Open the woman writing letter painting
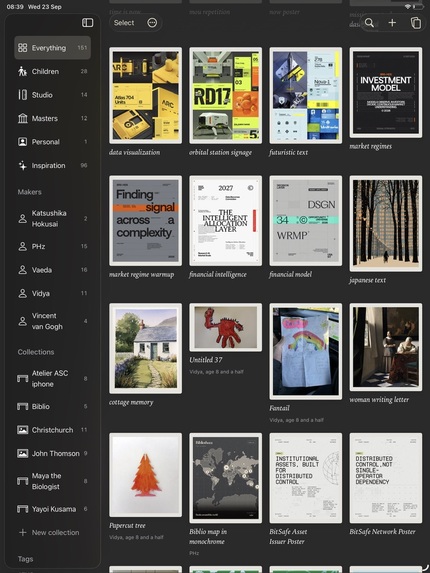 click(x=386, y=347)
